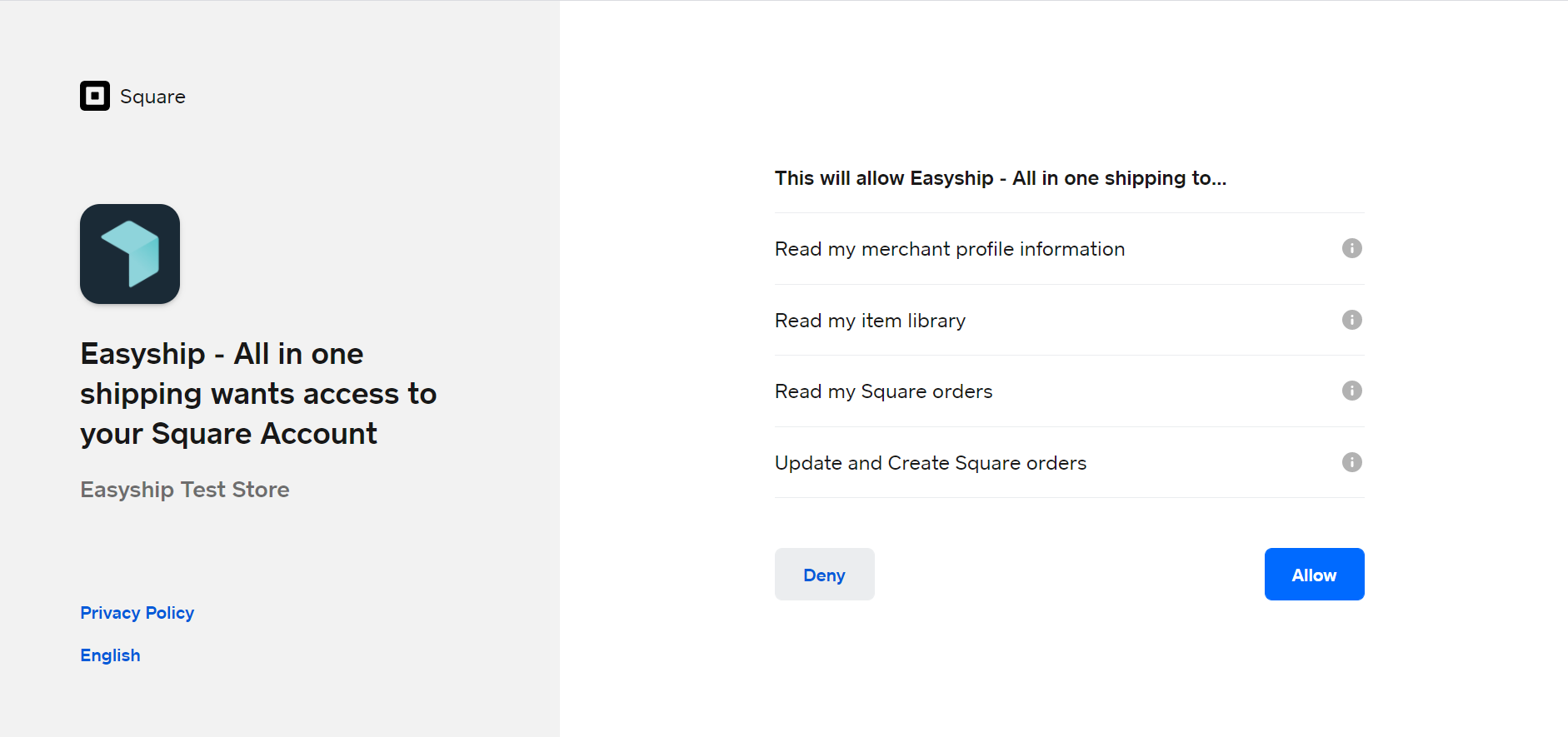Click 'Read my merchant profile information' text
Screen dimensions: 1568x737
pyautogui.click(x=950, y=249)
